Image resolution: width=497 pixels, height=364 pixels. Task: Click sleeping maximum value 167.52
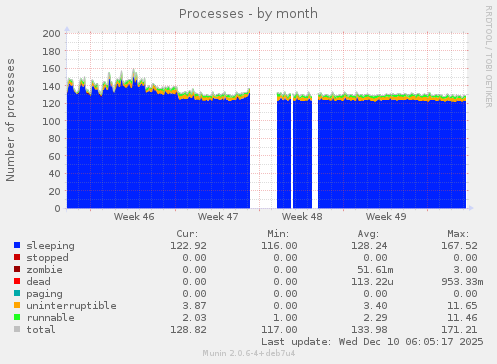coord(459,246)
